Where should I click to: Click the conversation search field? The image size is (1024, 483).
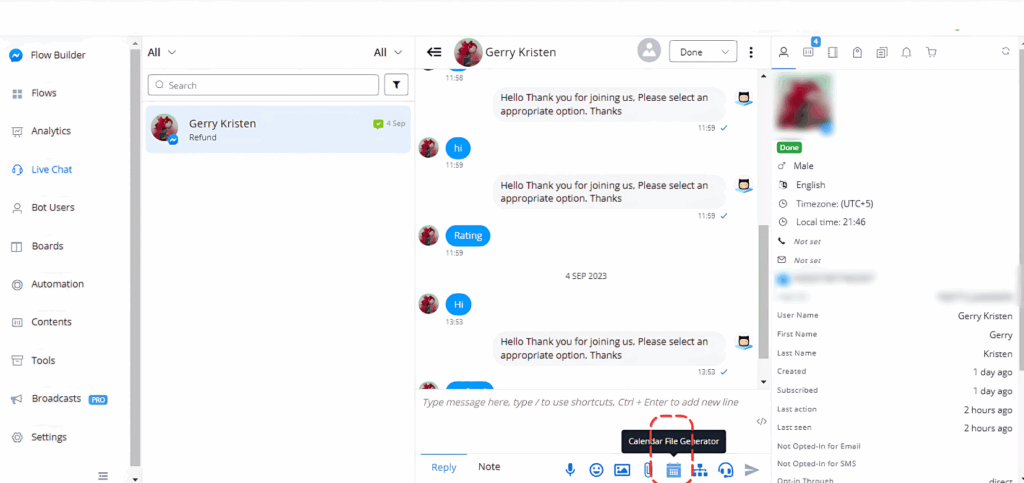(x=263, y=85)
